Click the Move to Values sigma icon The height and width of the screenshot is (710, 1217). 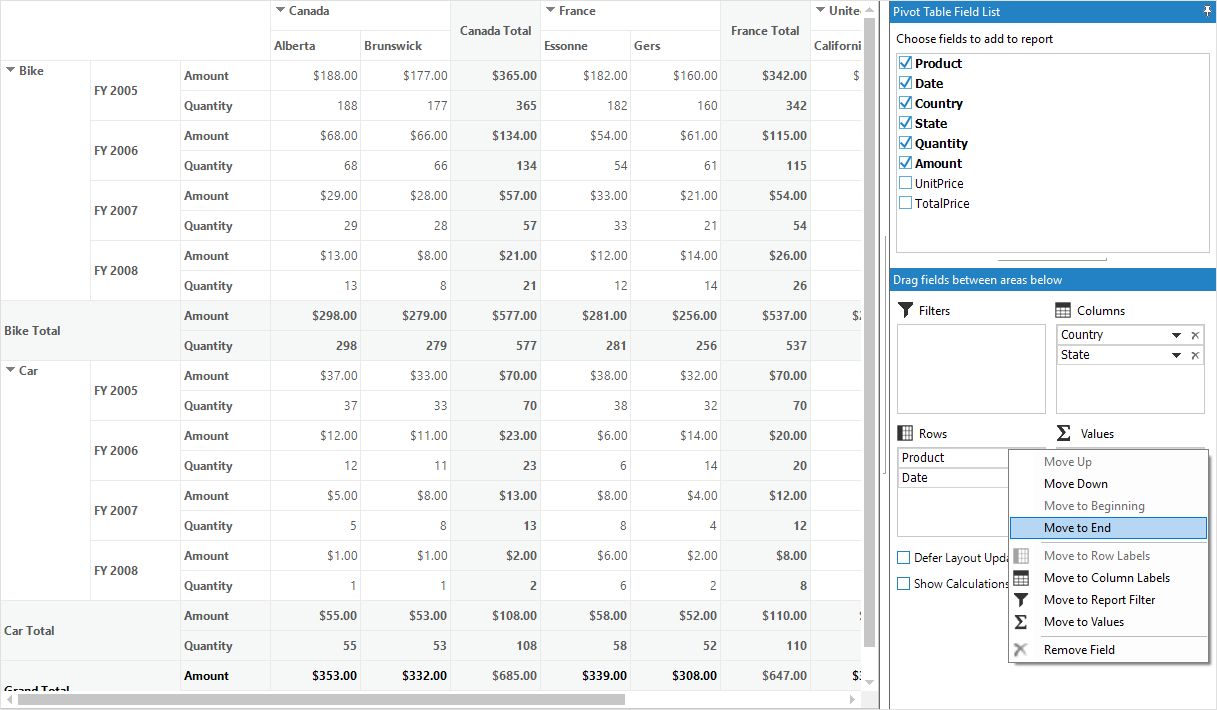click(x=1021, y=622)
